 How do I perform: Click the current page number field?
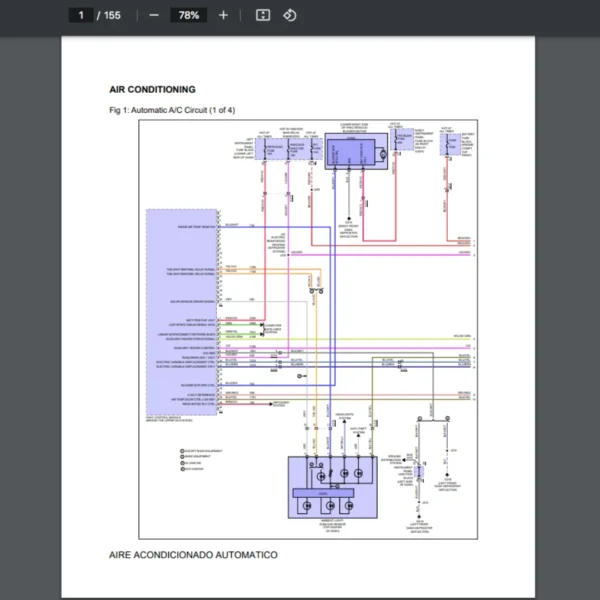click(x=80, y=15)
